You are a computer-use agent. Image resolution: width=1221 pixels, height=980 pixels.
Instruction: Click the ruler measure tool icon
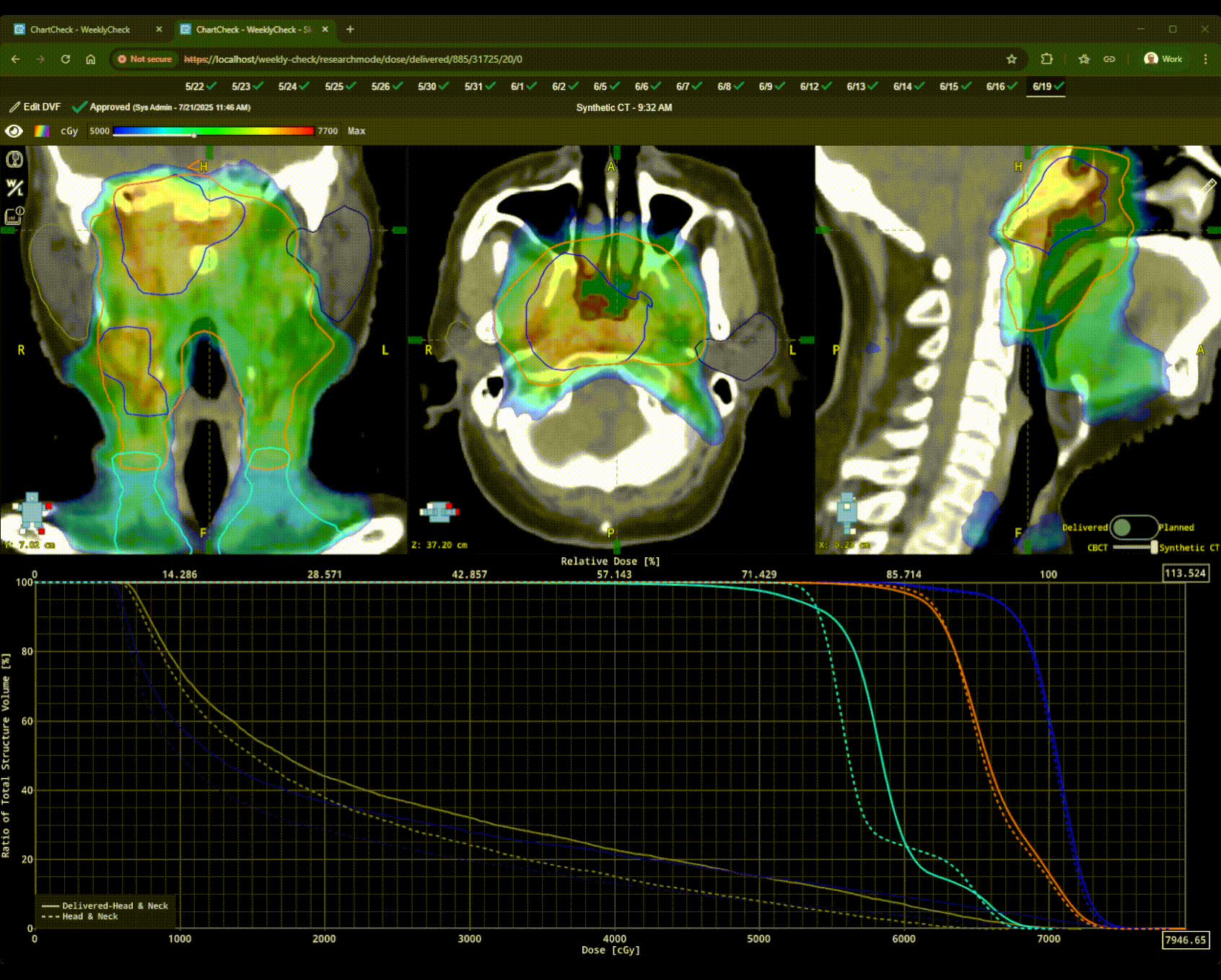coord(1209,185)
